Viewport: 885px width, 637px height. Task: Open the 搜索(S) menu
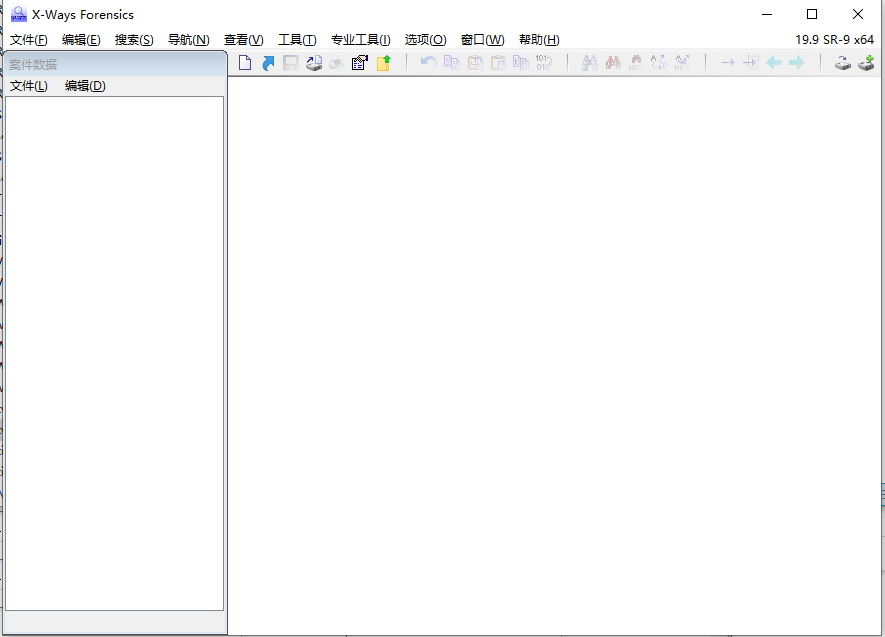[x=134, y=39]
